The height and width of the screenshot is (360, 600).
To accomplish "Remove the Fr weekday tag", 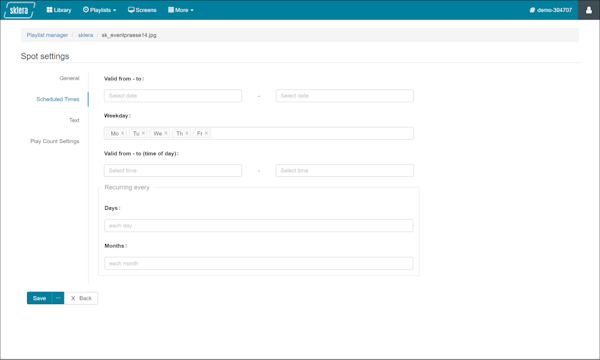I will point(206,133).
